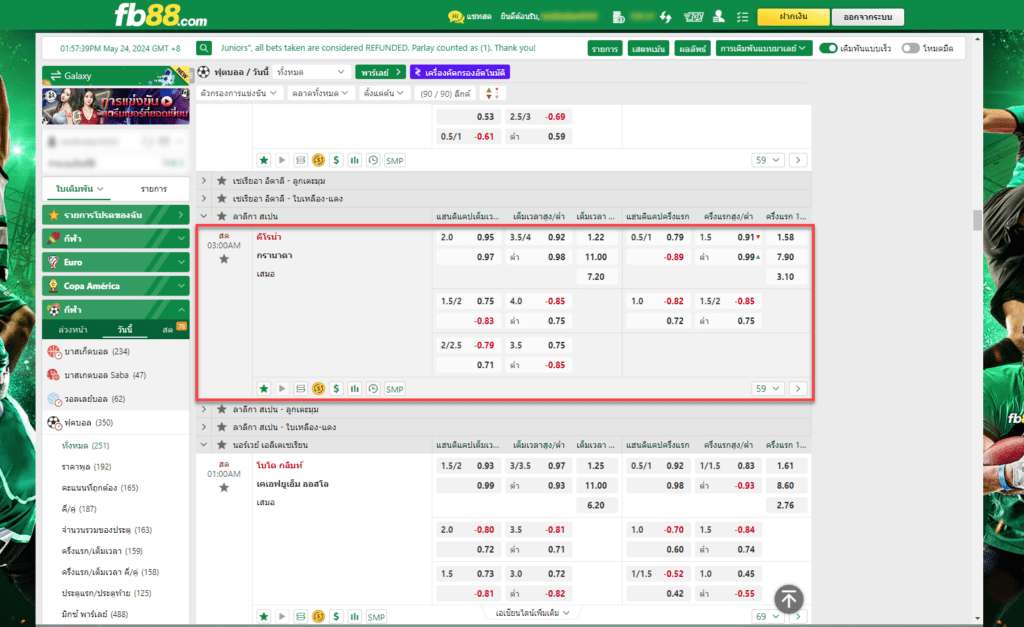The width and height of the screenshot is (1024, 627).
Task: Click the account statement icon in header
Action: pos(618,17)
